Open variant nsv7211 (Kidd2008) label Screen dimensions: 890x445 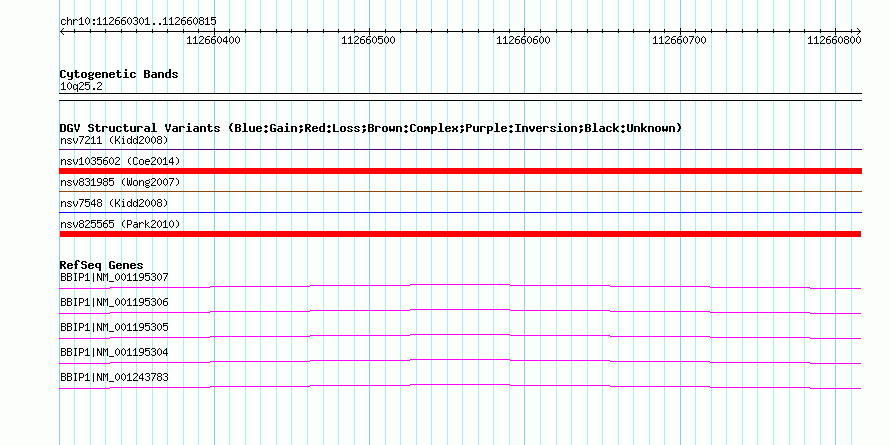click(114, 140)
